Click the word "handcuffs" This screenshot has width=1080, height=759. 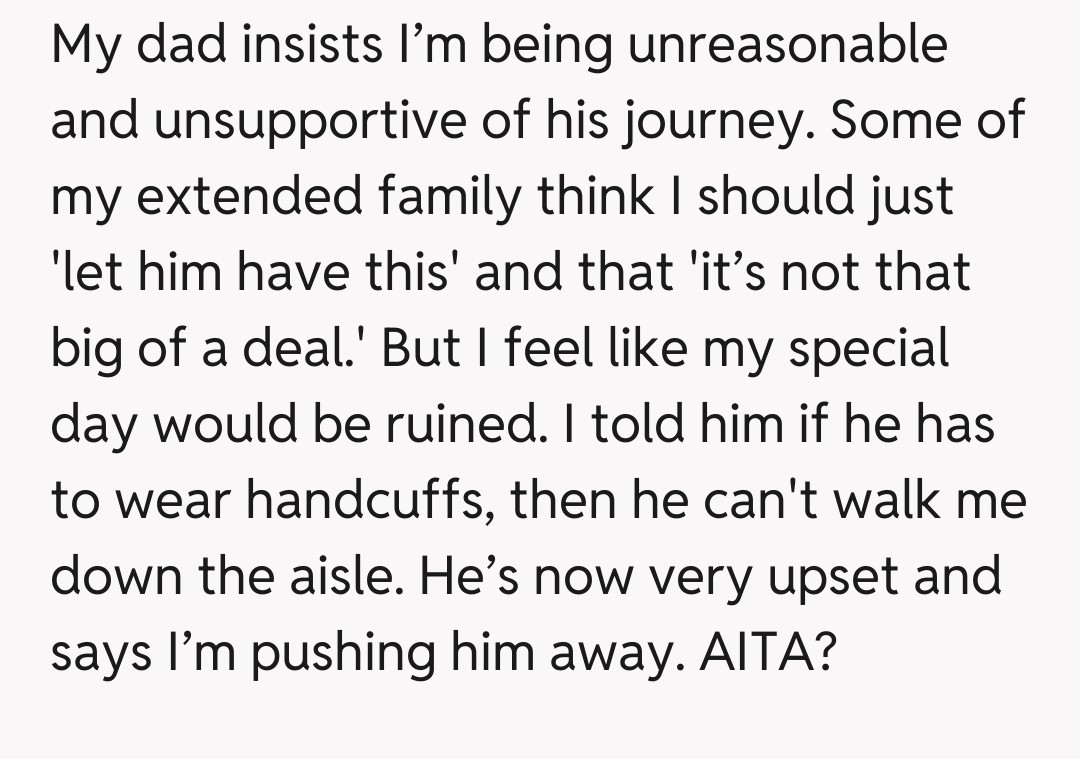click(370, 500)
